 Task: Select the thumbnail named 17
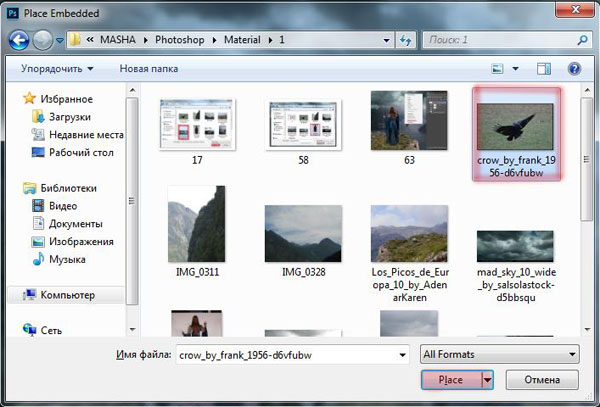pyautogui.click(x=197, y=124)
